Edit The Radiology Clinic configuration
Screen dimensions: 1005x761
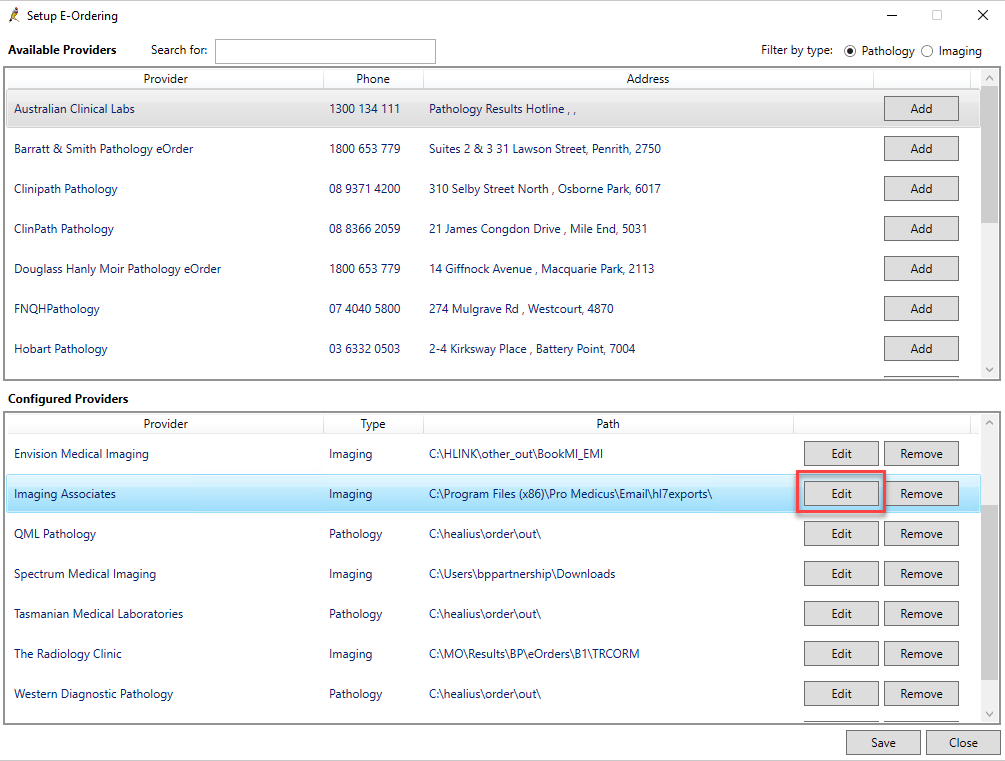click(x=841, y=654)
